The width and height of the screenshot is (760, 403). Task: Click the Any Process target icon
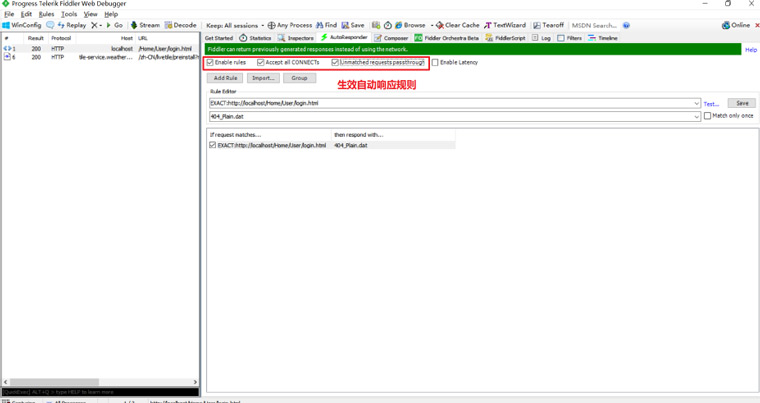click(x=271, y=25)
